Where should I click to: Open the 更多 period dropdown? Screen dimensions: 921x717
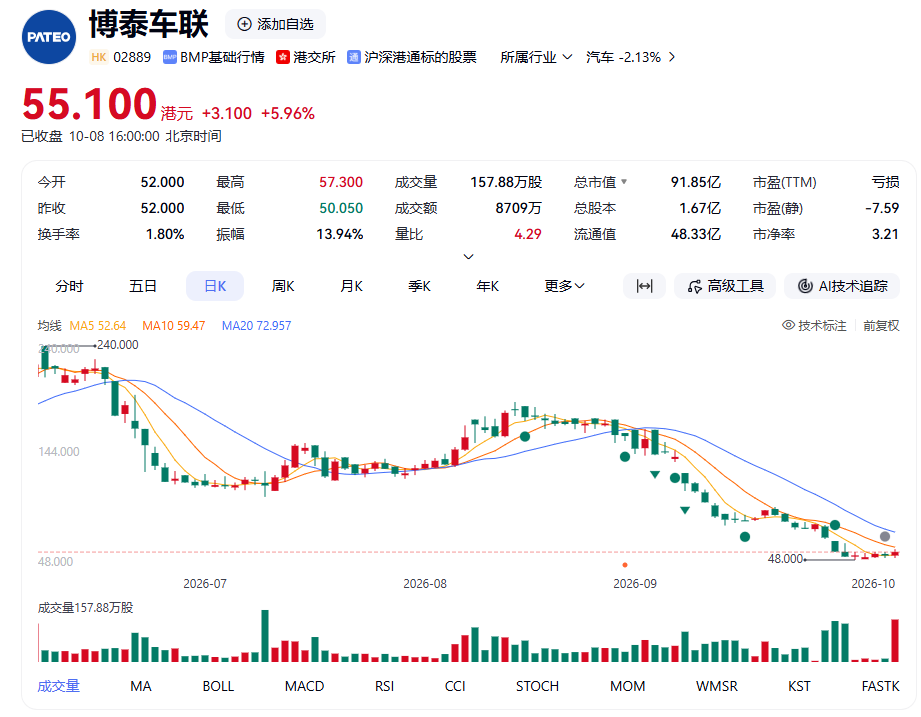pos(564,286)
